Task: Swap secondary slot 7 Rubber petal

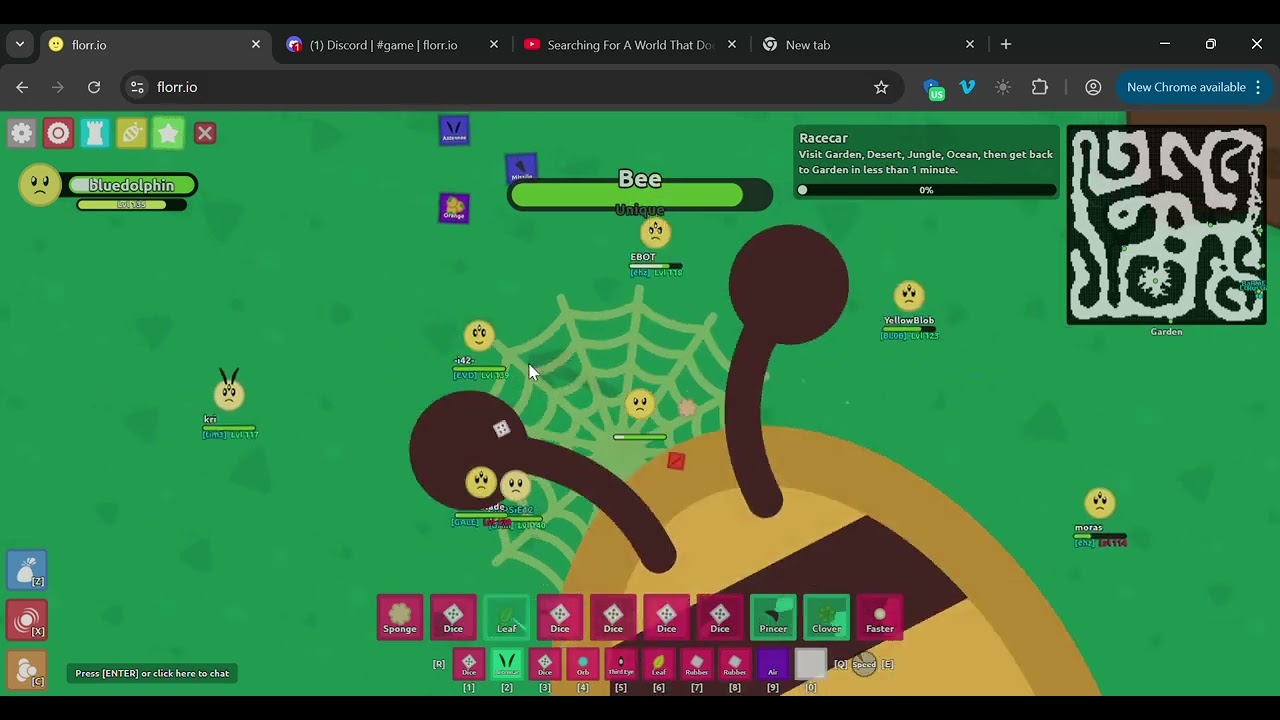Action: [x=697, y=663]
